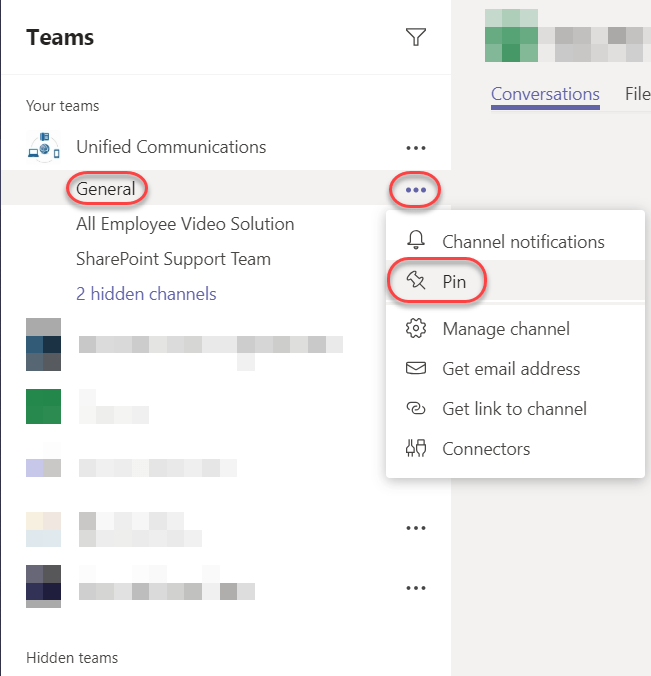Choose Get link to channel
The width and height of the screenshot is (651, 676).
pyautogui.click(x=515, y=408)
